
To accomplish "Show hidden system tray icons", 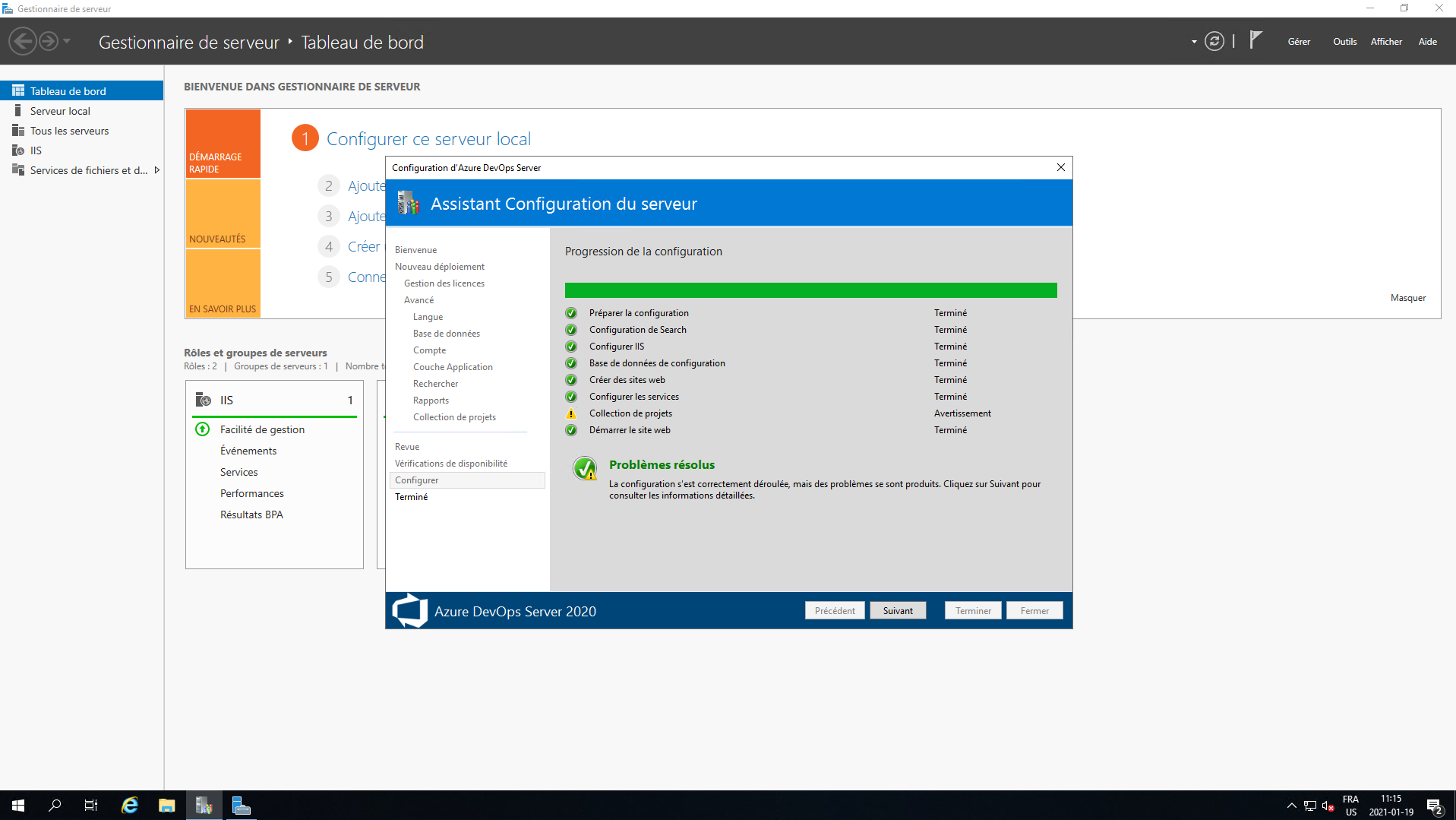I will coord(1291,806).
